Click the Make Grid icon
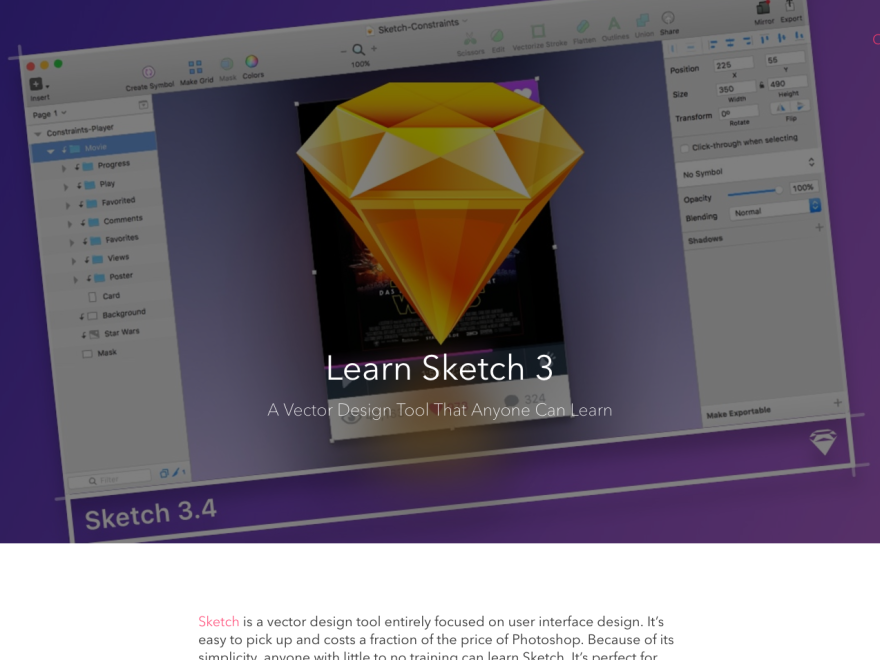880x660 pixels. coord(195,67)
